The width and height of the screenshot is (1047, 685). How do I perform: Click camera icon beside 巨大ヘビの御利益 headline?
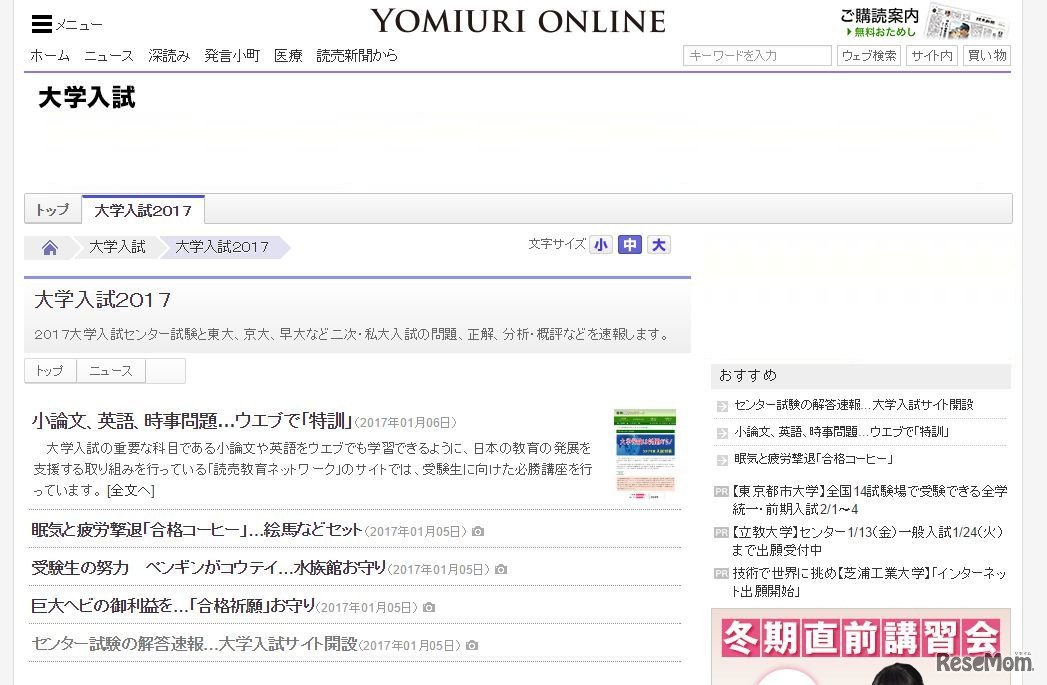pos(429,608)
